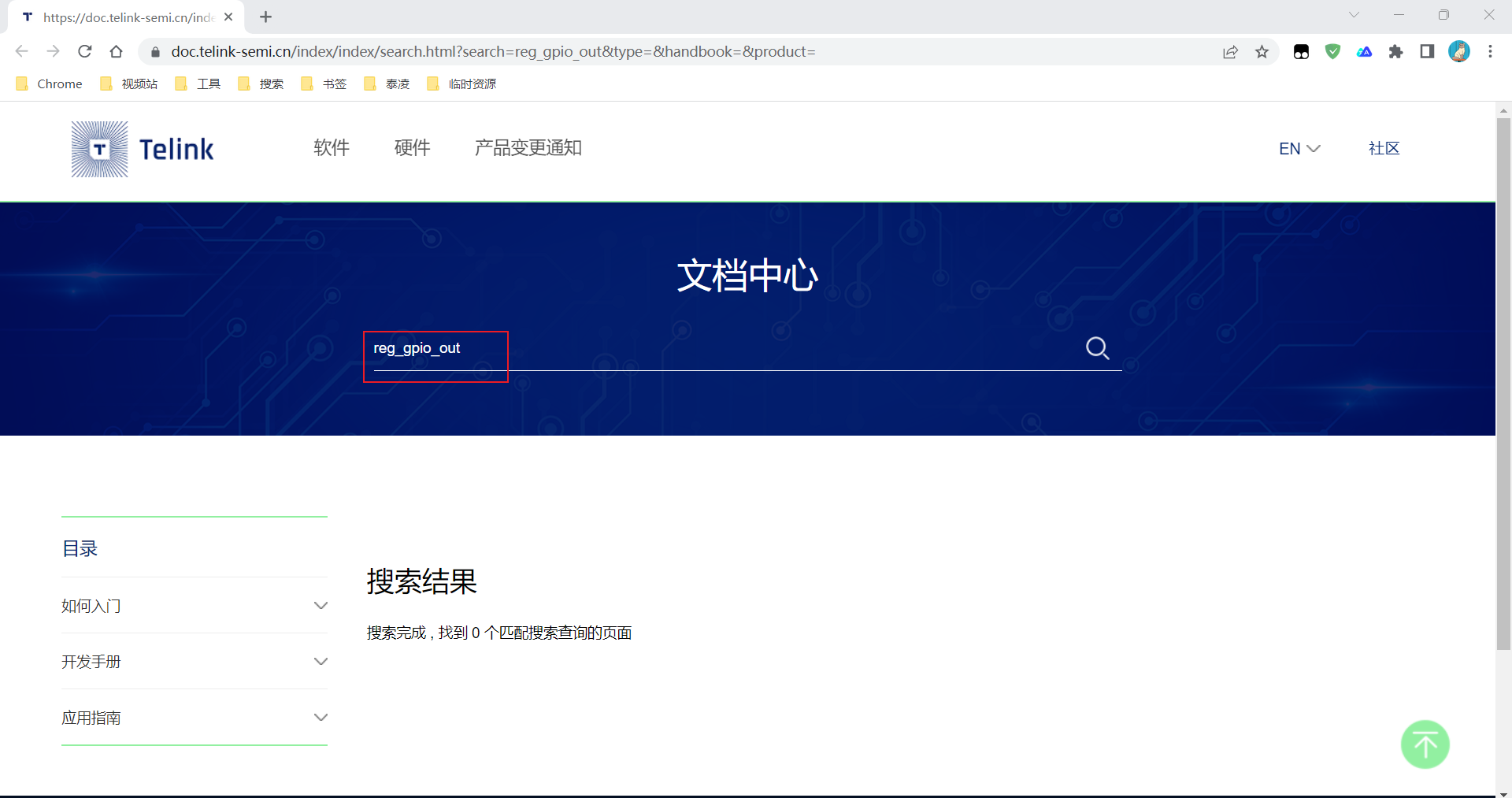
Task: Click the black extension icon in toolbar
Action: [1301, 52]
